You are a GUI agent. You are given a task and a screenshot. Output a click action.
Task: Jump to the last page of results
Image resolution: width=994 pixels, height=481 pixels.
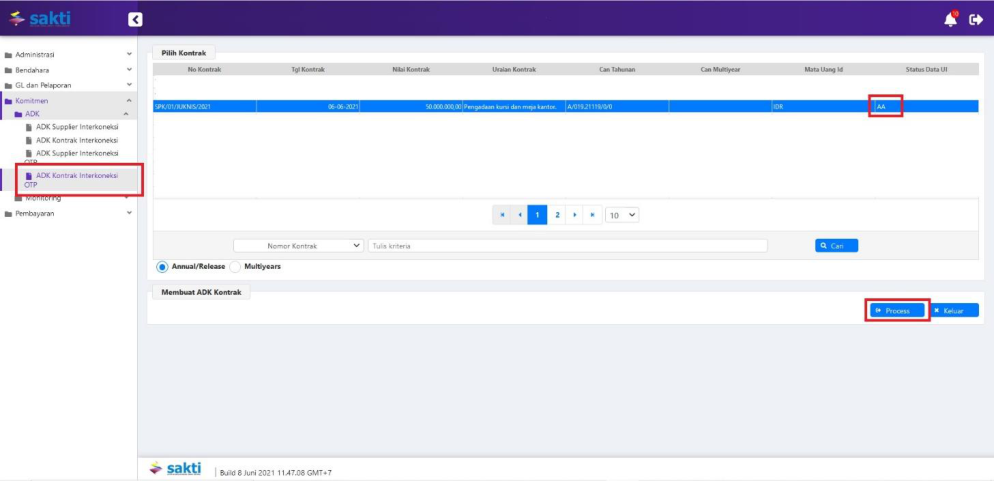[x=593, y=215]
